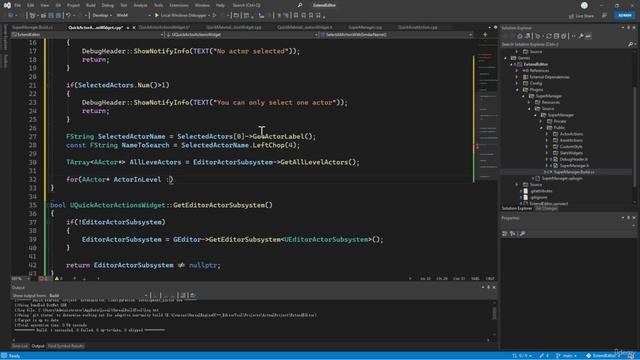Collapse the ExtendEditor project node
This screenshot has width=640, height=360.
(511, 64)
